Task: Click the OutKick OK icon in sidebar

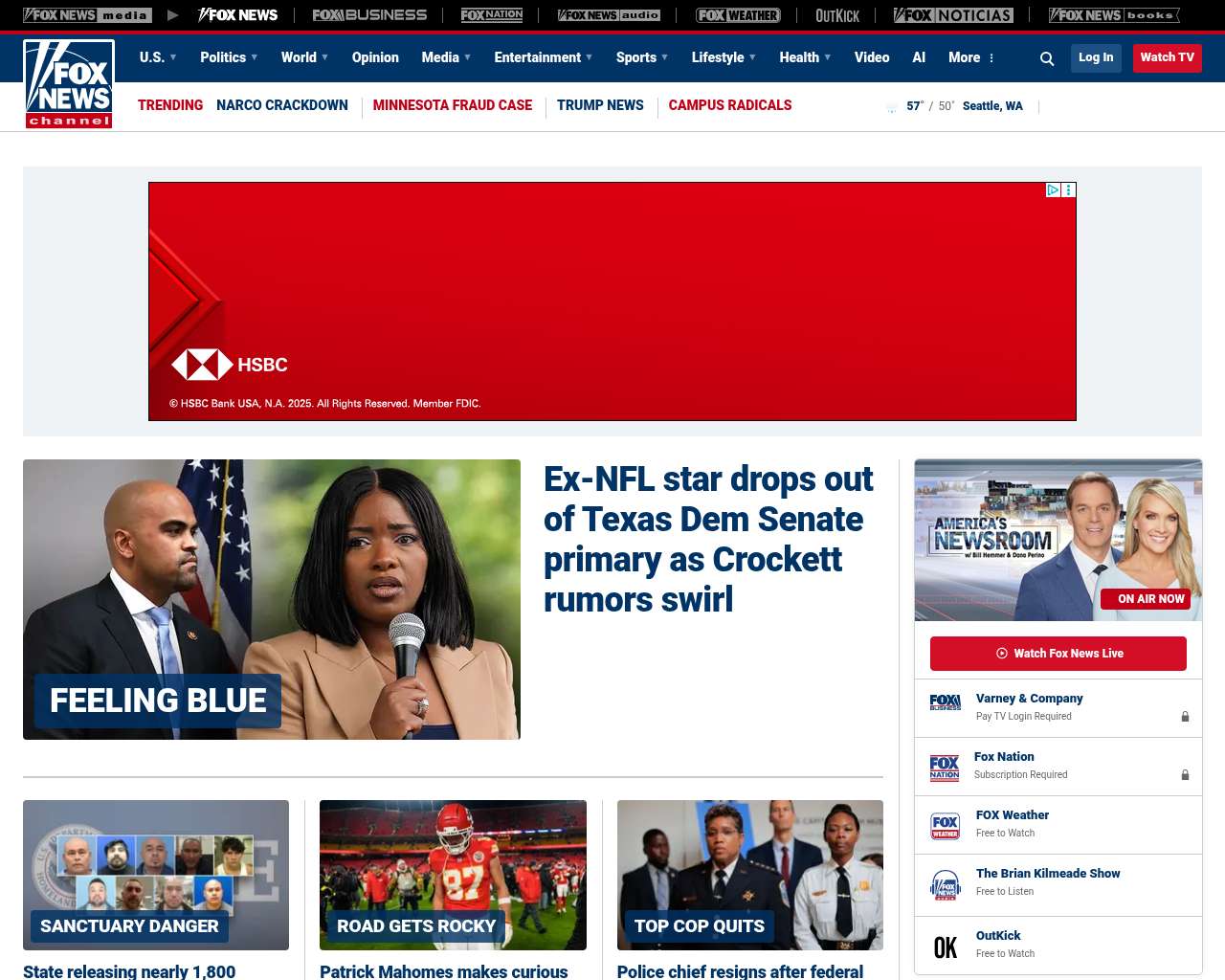Action: click(946, 947)
